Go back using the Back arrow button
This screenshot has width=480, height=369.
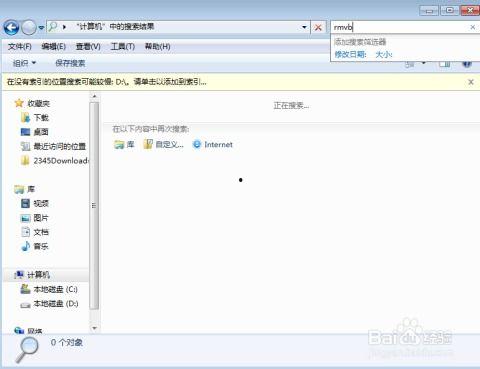click(x=12, y=28)
